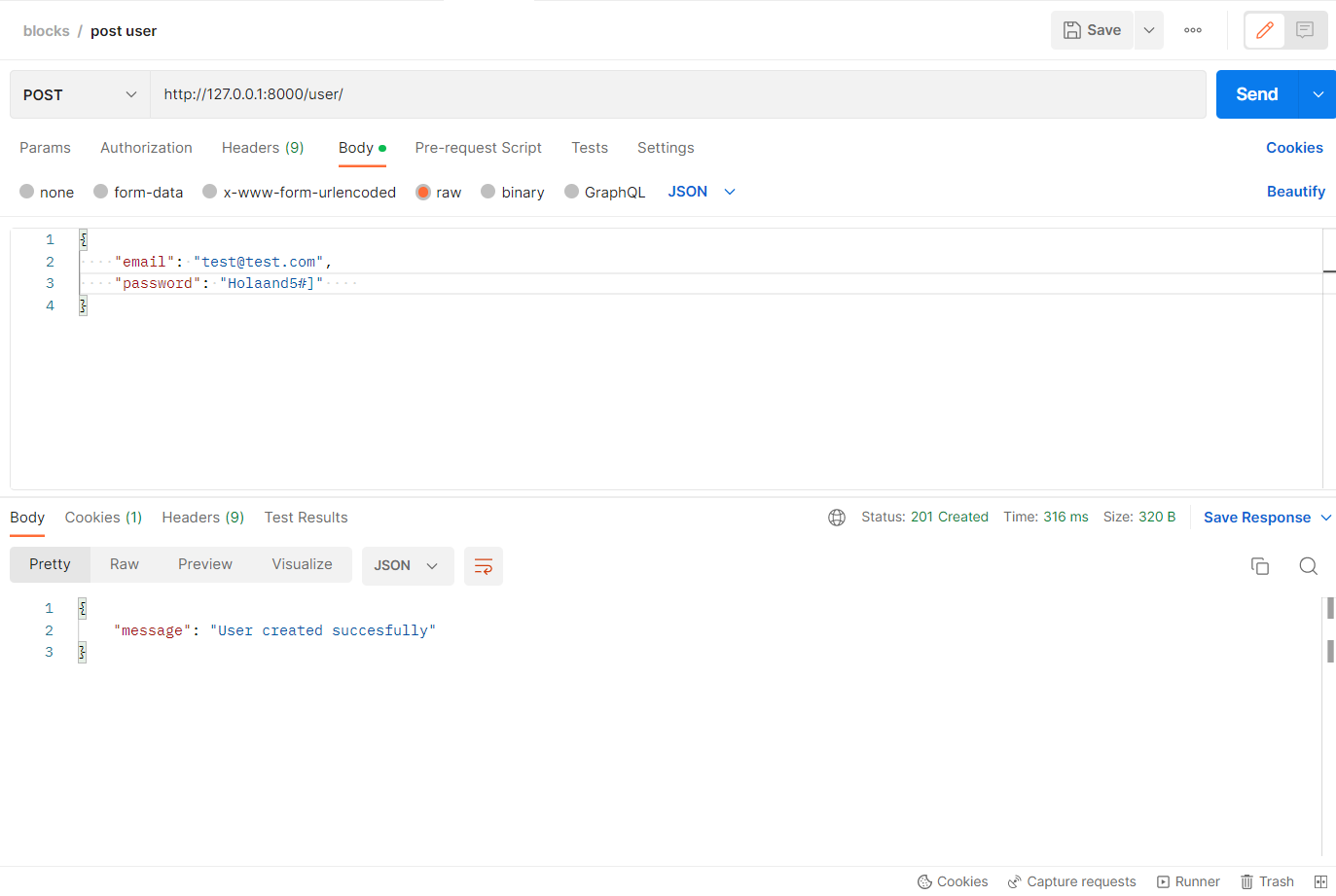Switch to the Pre-request Script tab
Viewport: 1336px width, 896px height.
[478, 148]
